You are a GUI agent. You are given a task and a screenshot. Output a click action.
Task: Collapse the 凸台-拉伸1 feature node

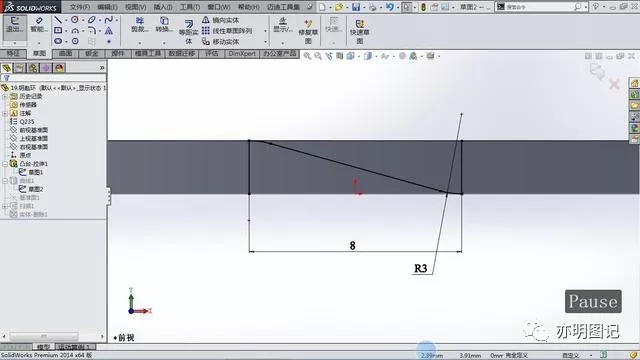5,164
